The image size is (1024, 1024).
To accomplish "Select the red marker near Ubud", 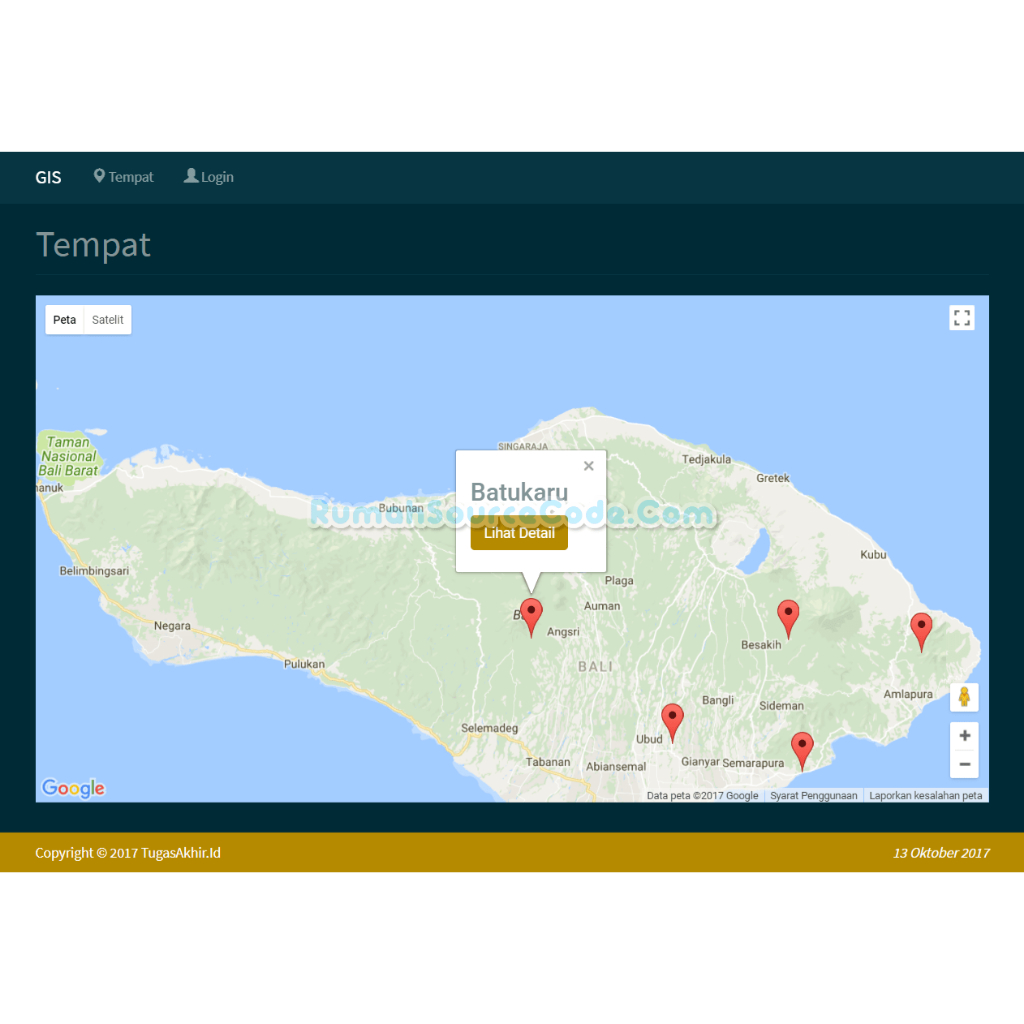I will [672, 722].
